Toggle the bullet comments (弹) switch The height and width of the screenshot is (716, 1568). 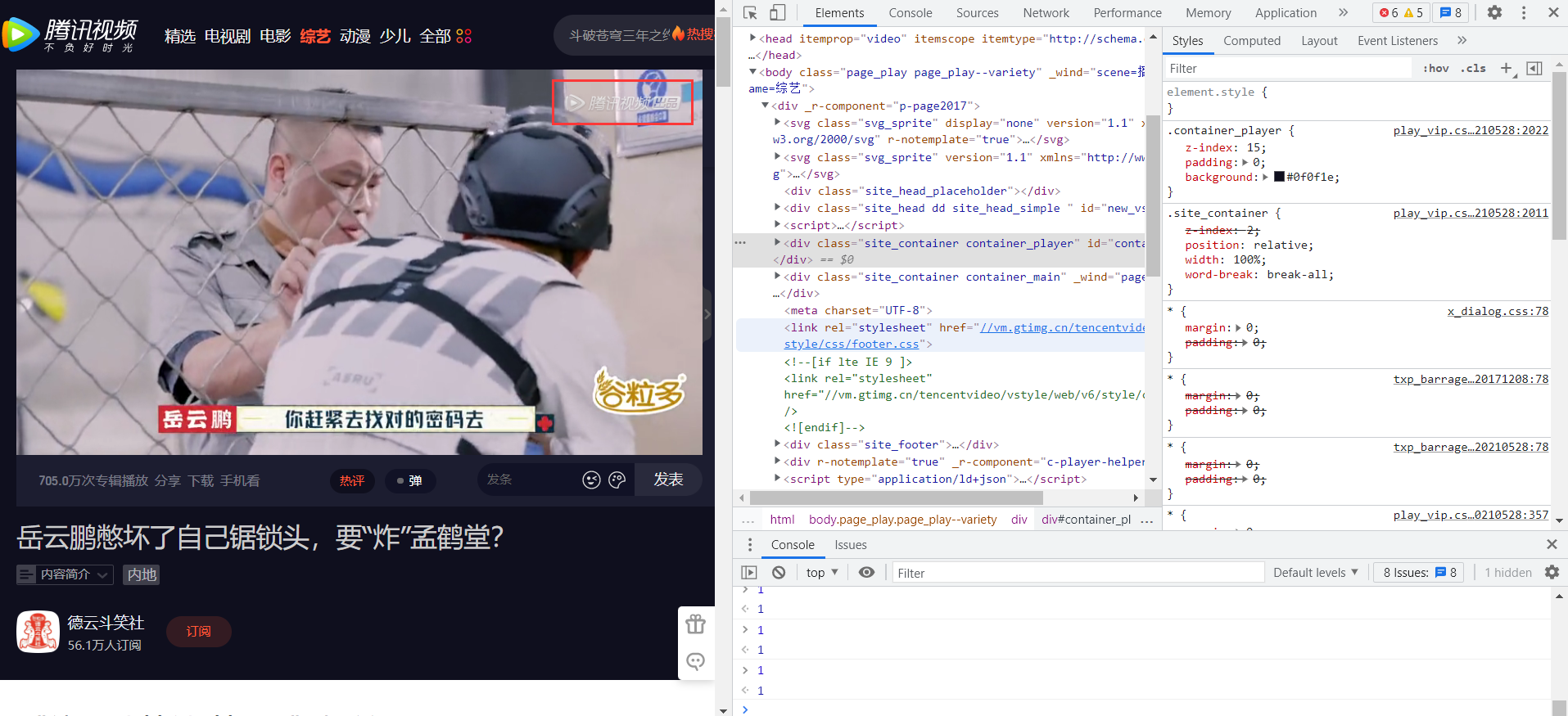(409, 481)
